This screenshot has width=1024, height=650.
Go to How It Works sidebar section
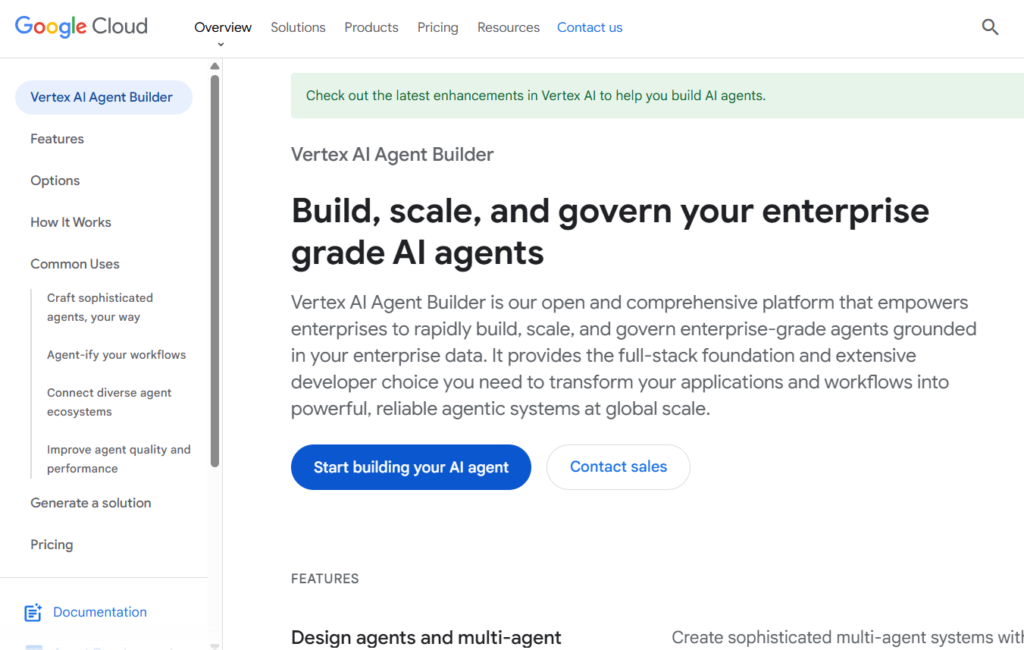tap(71, 222)
